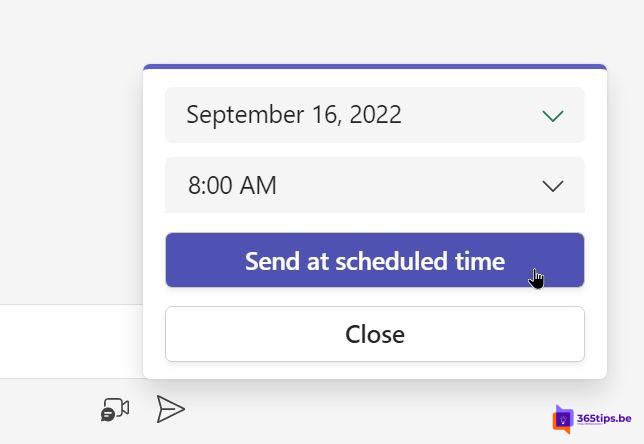Click the Send at scheduled time button

[x=375, y=260]
